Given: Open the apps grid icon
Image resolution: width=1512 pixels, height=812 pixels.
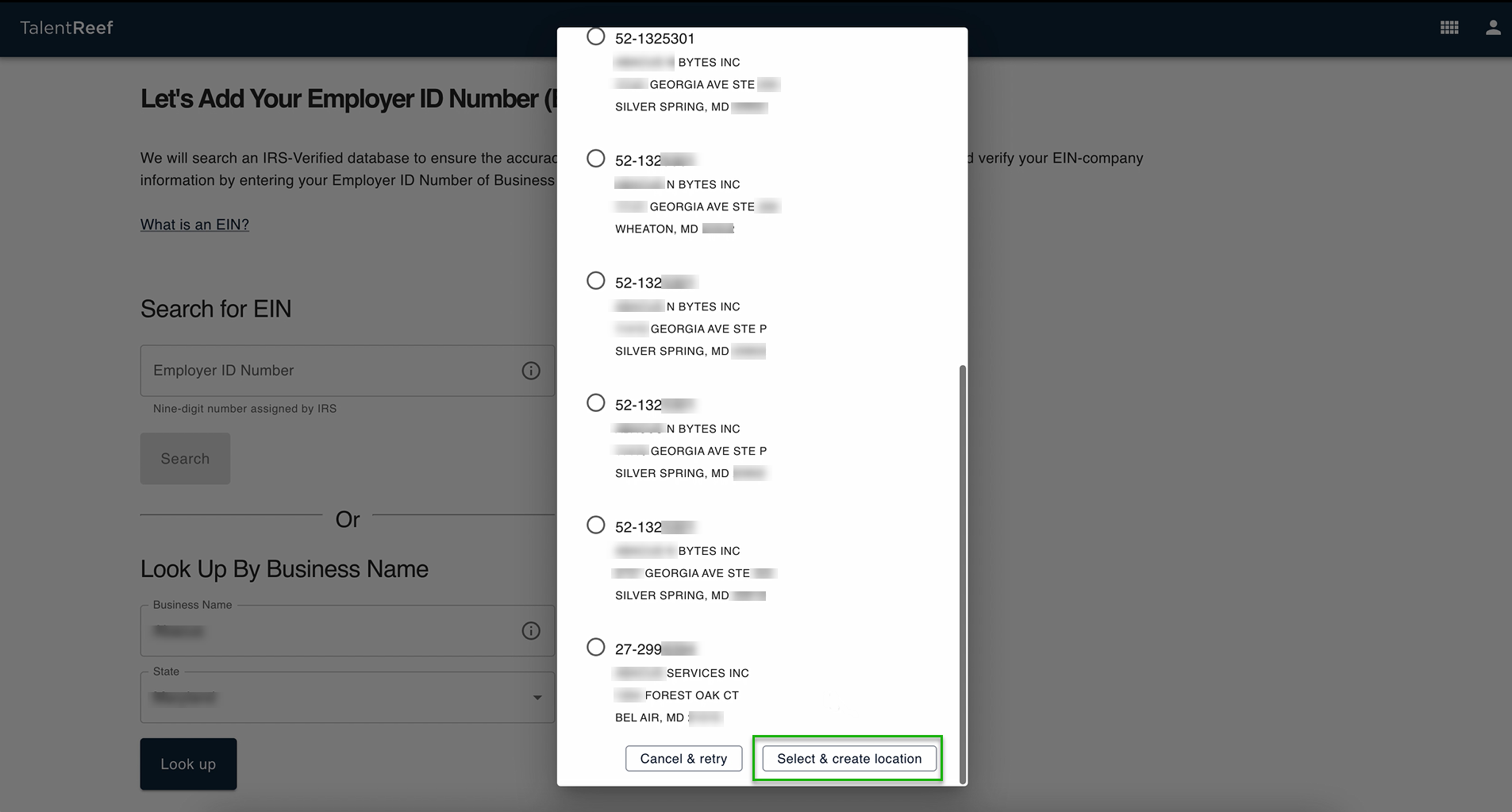Looking at the screenshot, I should point(1449,28).
